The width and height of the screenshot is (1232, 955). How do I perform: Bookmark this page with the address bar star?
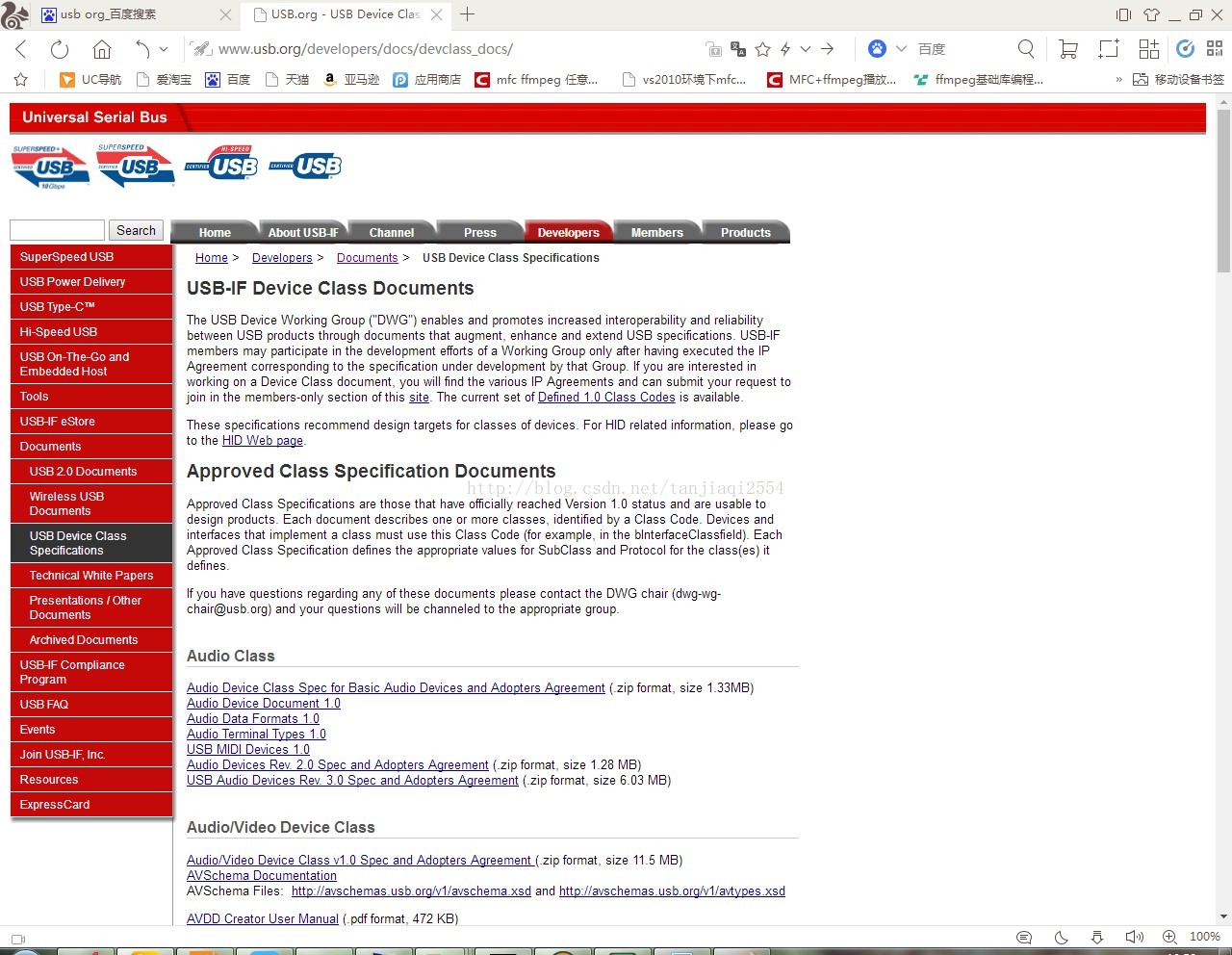763,49
